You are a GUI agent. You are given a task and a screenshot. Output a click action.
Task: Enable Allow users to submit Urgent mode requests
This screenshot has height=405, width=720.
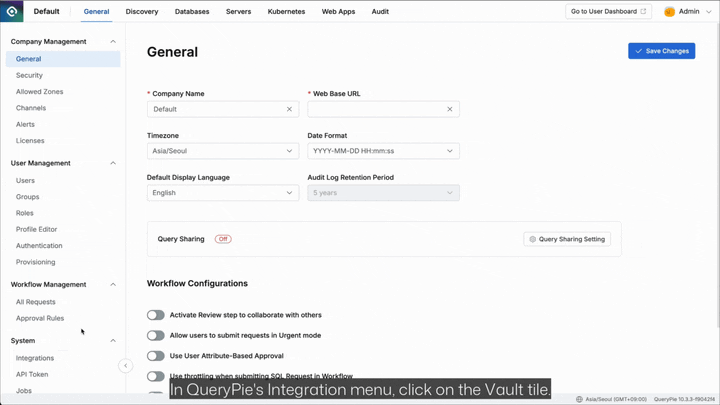click(156, 335)
